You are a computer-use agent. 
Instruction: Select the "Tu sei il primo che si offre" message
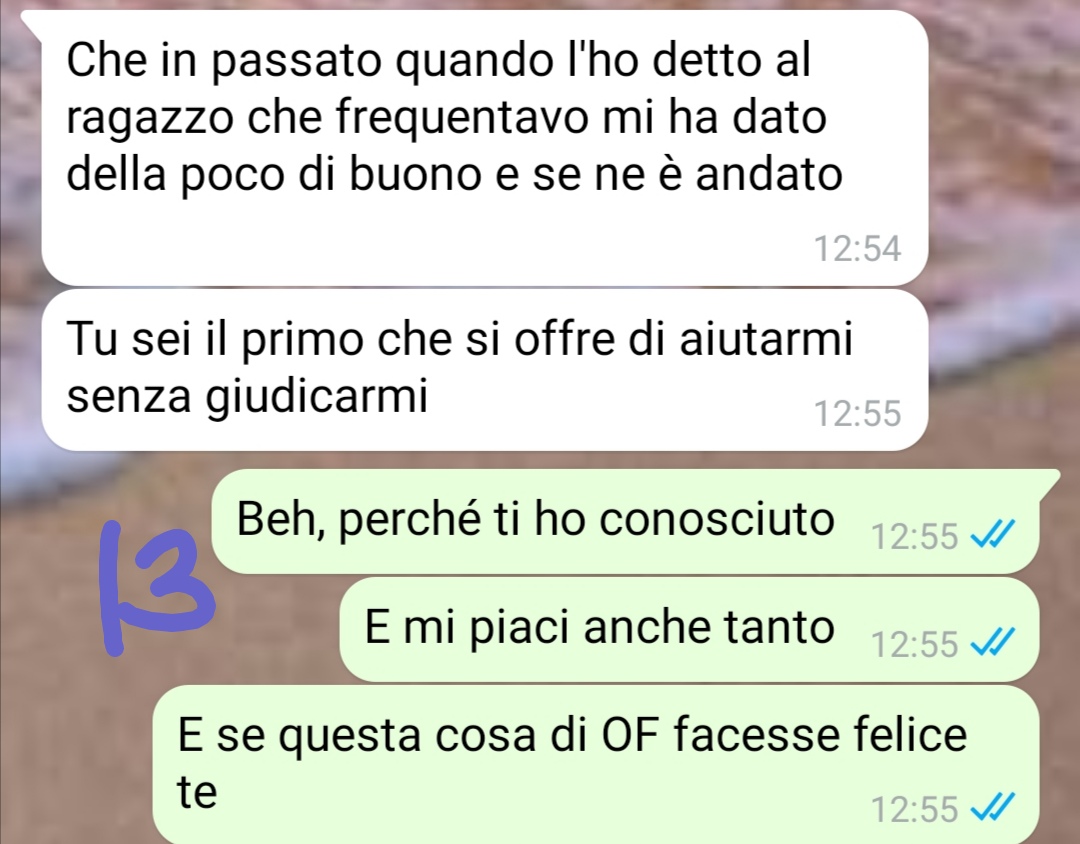pos(485,370)
